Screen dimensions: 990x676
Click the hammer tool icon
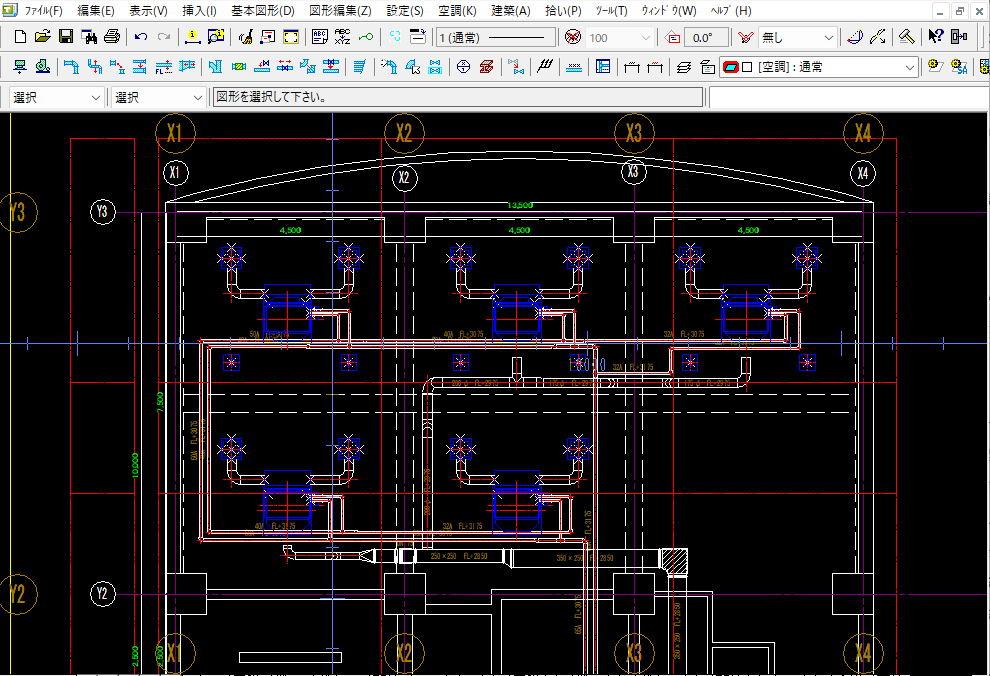tap(905, 37)
